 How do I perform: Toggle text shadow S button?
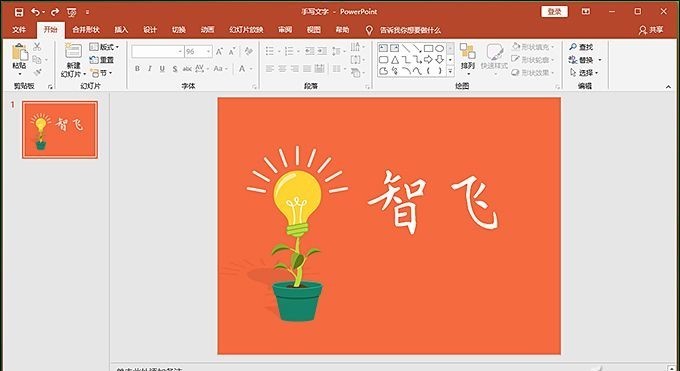click(175, 69)
